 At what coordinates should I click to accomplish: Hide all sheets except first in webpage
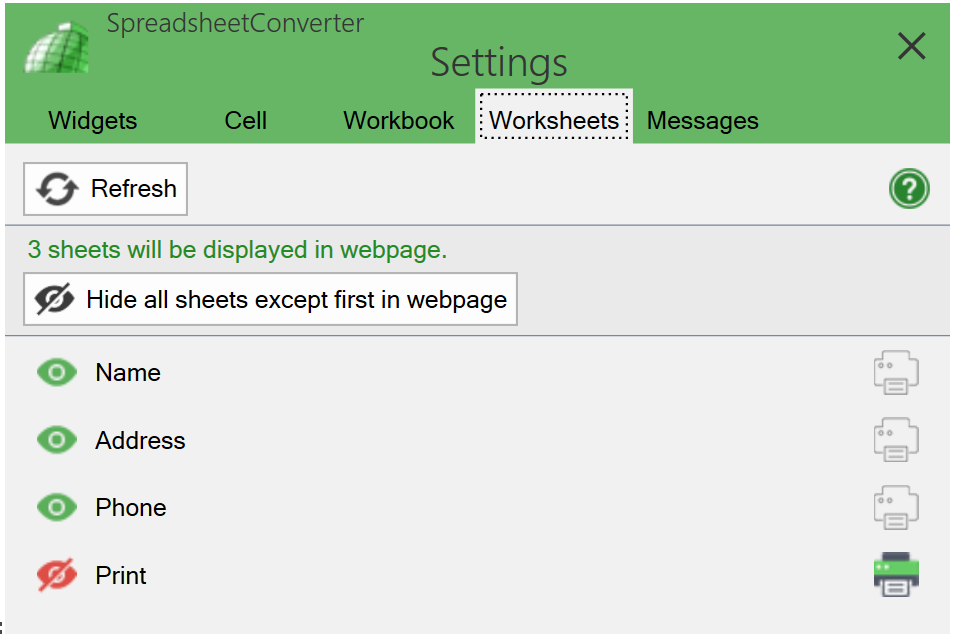(x=270, y=298)
